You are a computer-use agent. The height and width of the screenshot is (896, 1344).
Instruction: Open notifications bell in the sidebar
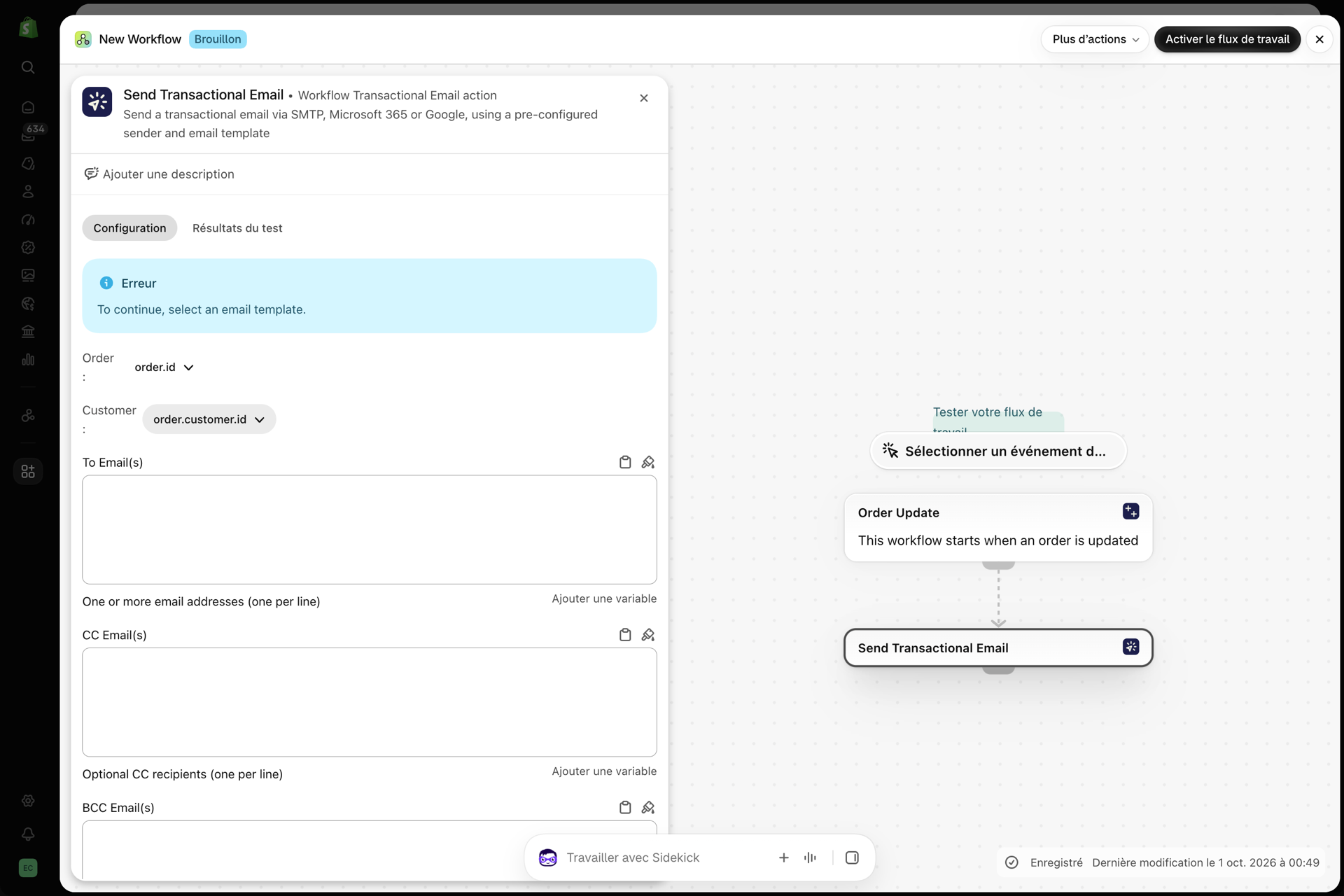pyautogui.click(x=28, y=834)
